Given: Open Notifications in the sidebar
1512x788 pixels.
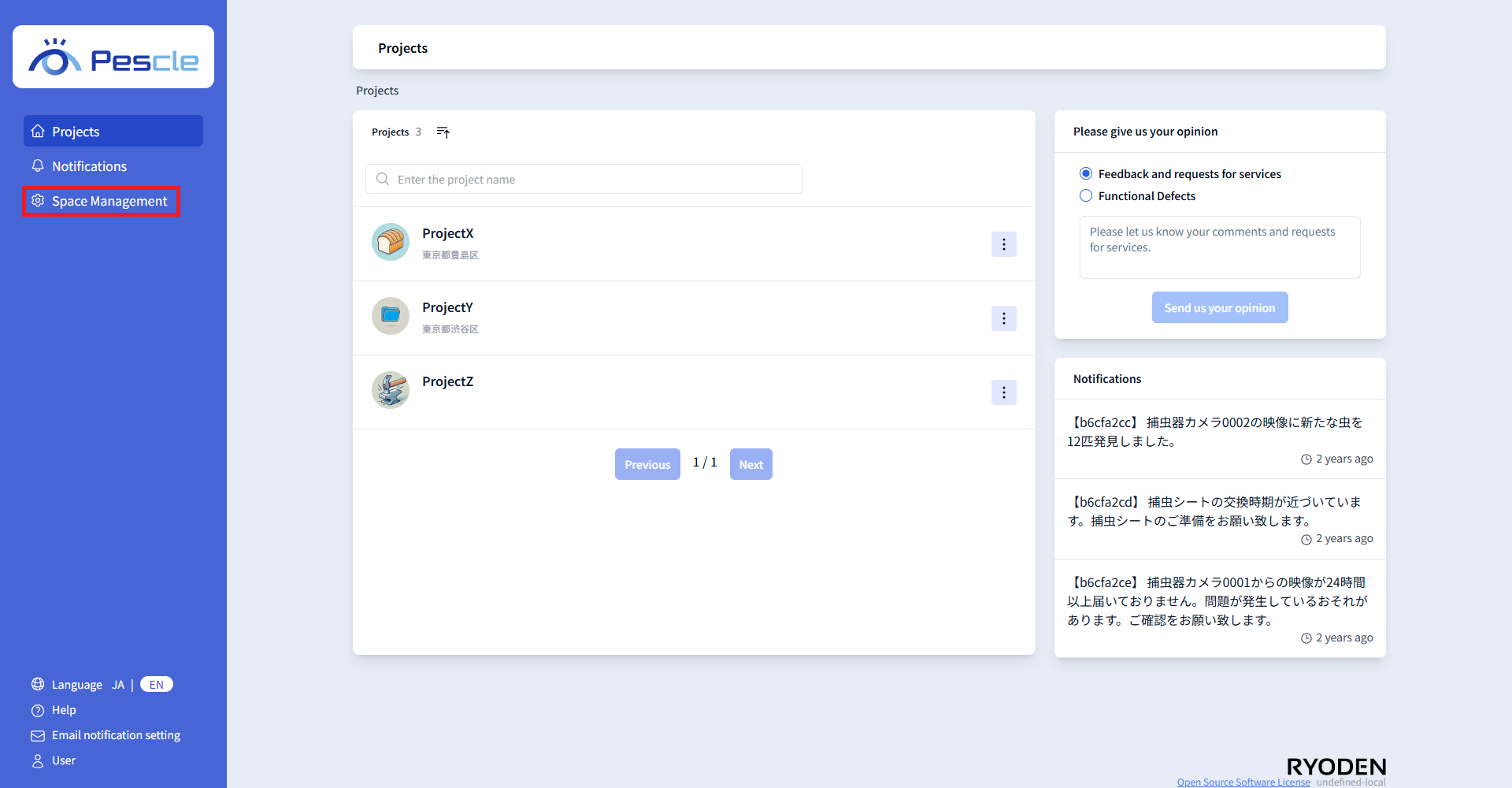Looking at the screenshot, I should coord(89,166).
